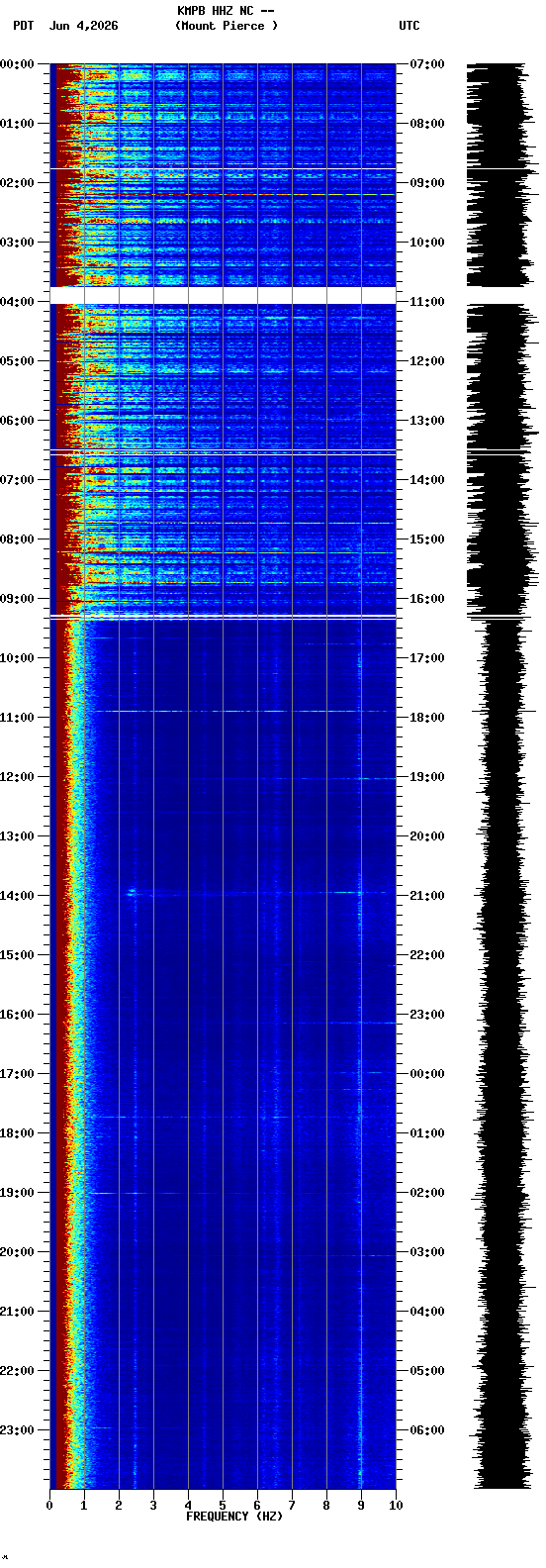This screenshot has height=1568, width=546.
Task: Click the PDT axis '08:00' label
Action: point(18,539)
